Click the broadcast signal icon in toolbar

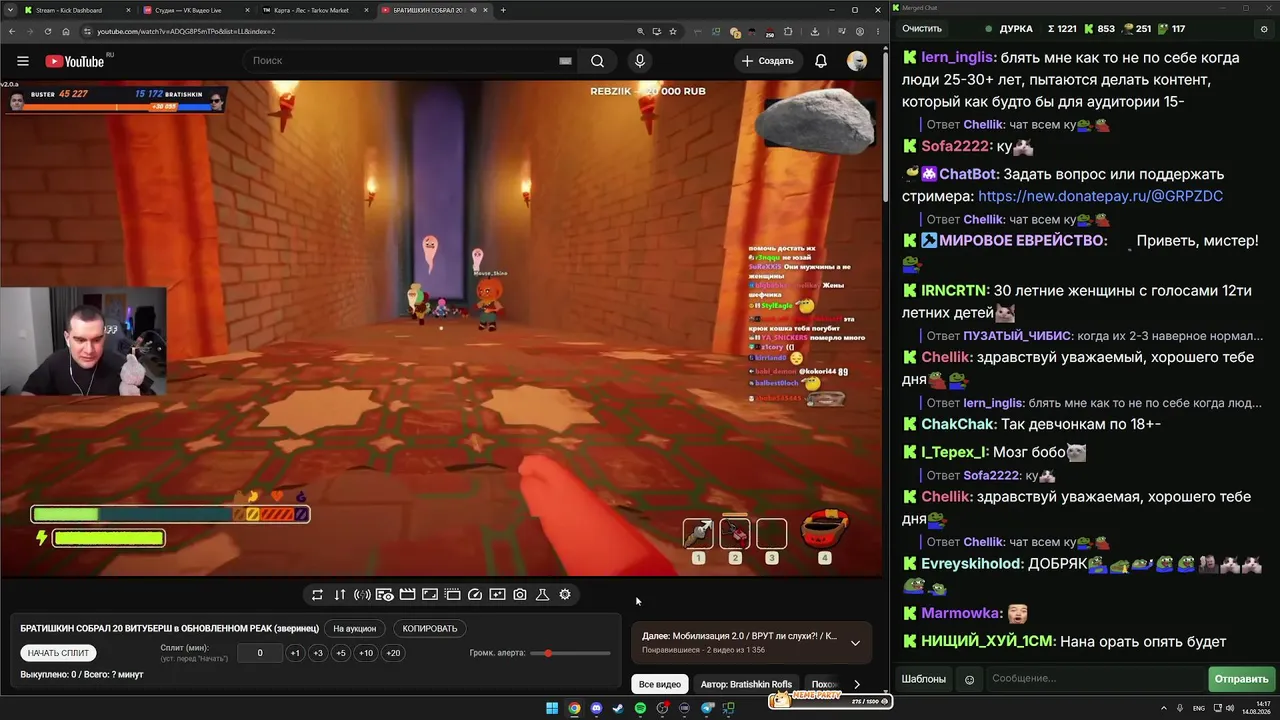click(x=362, y=594)
